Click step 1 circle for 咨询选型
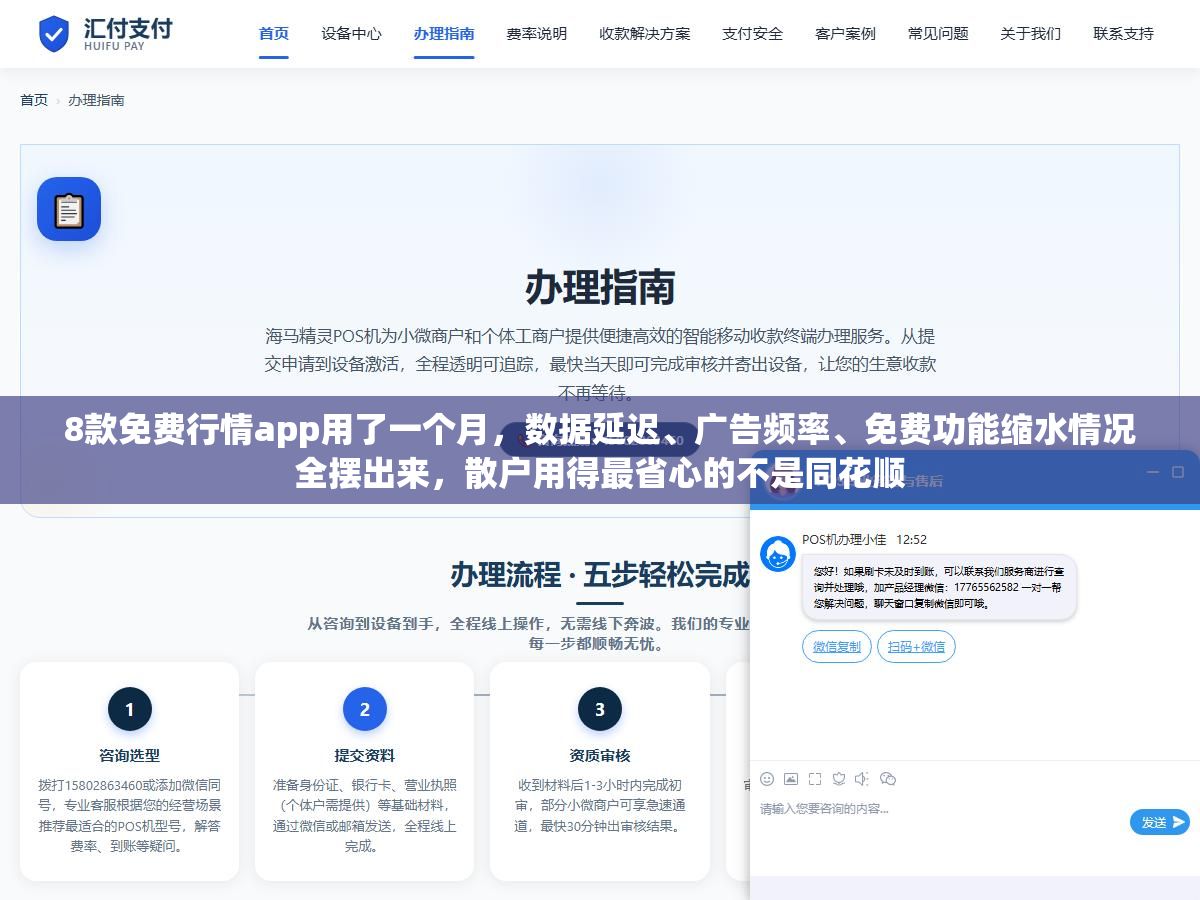Screen dimensions: 1200x900 pyautogui.click(x=129, y=710)
